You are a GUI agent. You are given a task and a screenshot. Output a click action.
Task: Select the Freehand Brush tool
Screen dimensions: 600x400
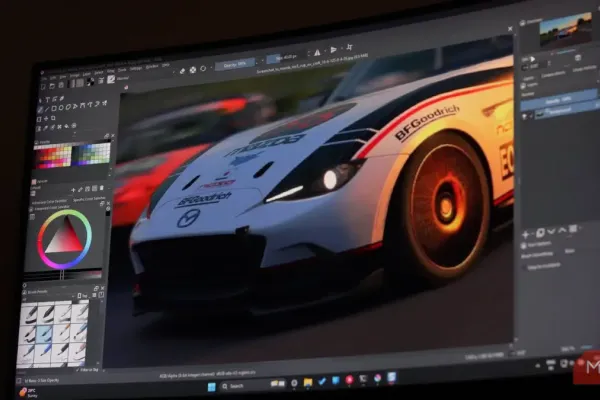point(40,109)
